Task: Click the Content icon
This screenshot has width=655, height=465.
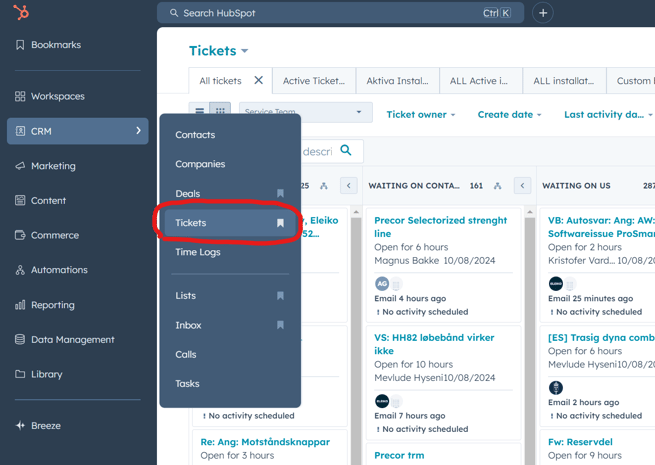Action: click(20, 201)
